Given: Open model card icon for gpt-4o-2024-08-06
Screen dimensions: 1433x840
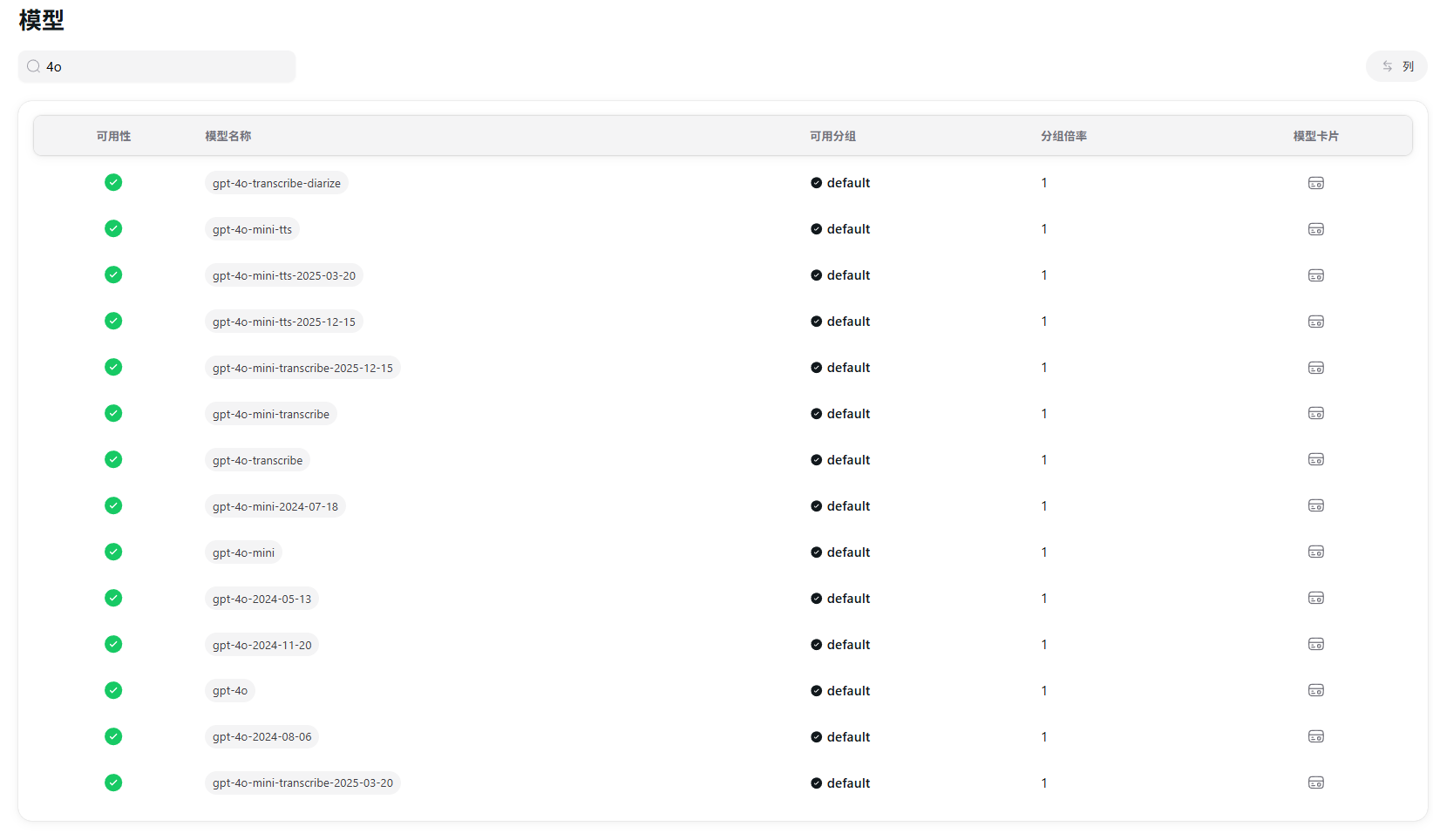Looking at the screenshot, I should [x=1316, y=736].
